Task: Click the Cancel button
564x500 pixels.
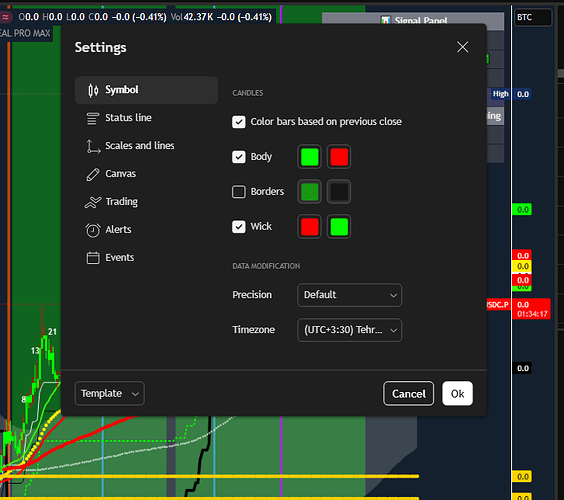Action: pos(409,394)
